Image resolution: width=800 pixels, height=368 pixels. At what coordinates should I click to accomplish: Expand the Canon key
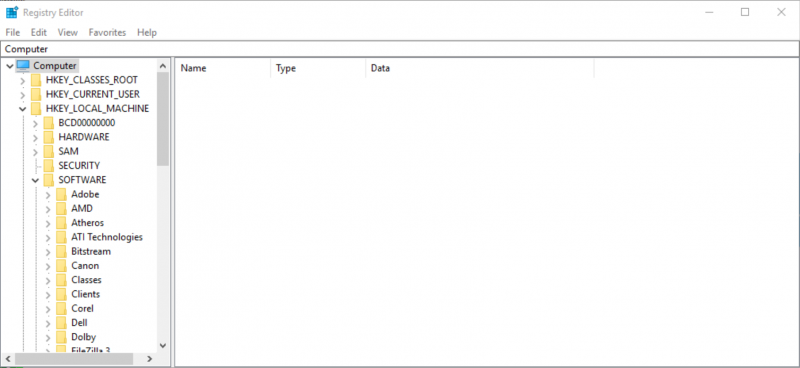tap(48, 266)
